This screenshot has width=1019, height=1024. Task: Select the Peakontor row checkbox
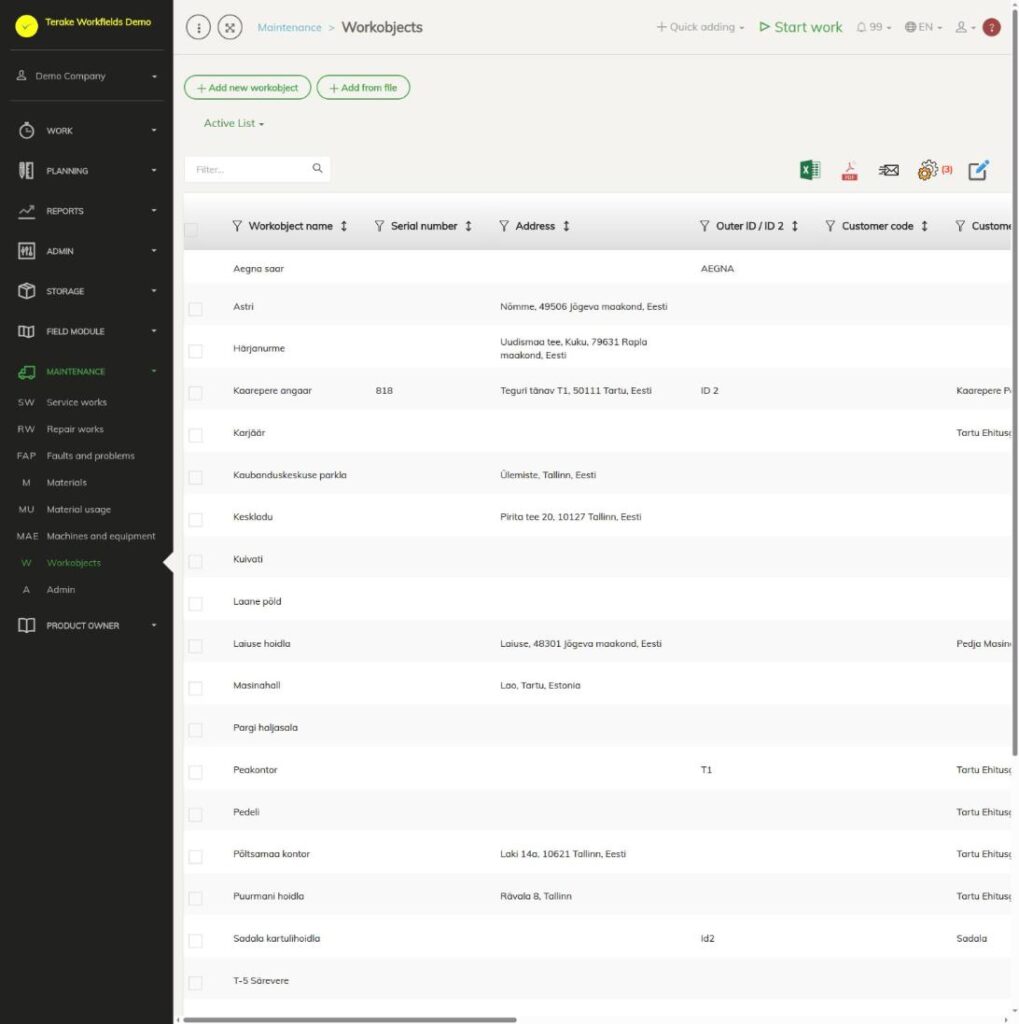click(x=195, y=773)
